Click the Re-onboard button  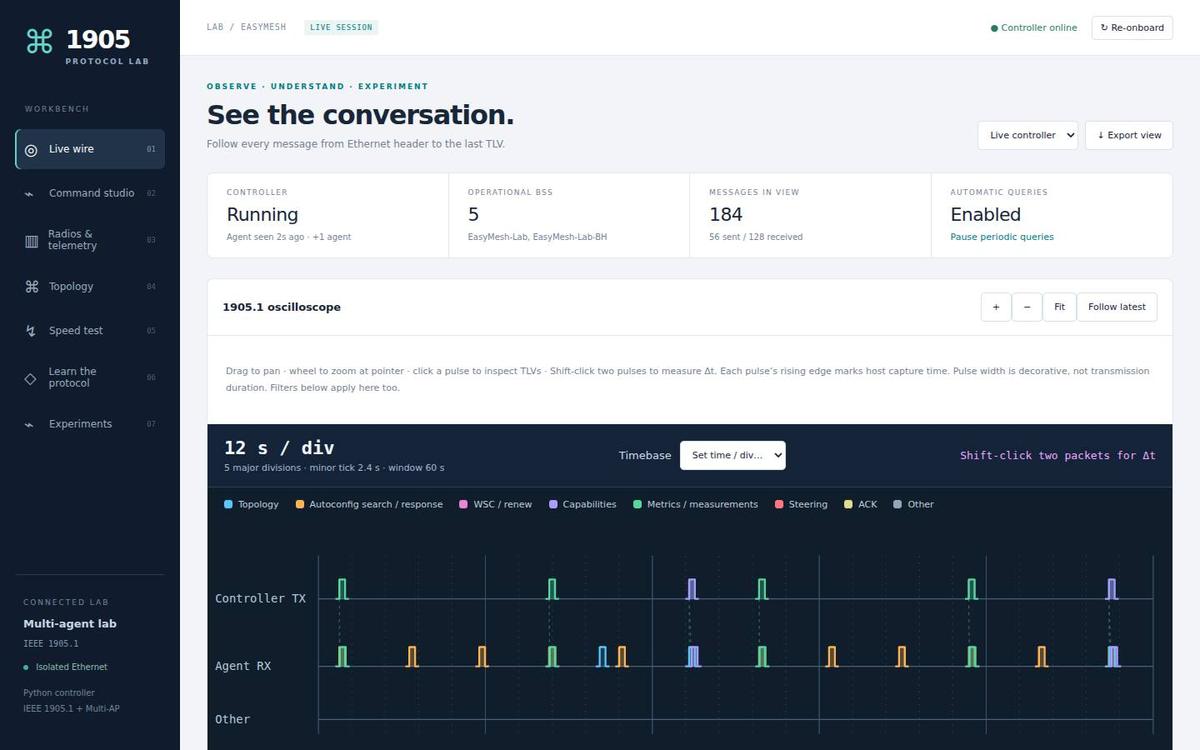(1132, 28)
